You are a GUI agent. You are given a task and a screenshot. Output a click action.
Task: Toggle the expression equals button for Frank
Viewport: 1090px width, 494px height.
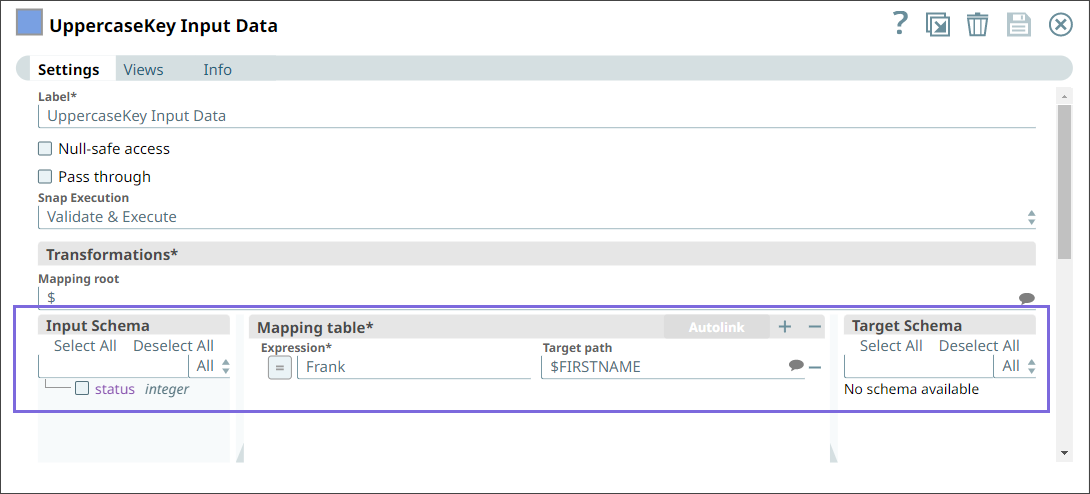(280, 367)
